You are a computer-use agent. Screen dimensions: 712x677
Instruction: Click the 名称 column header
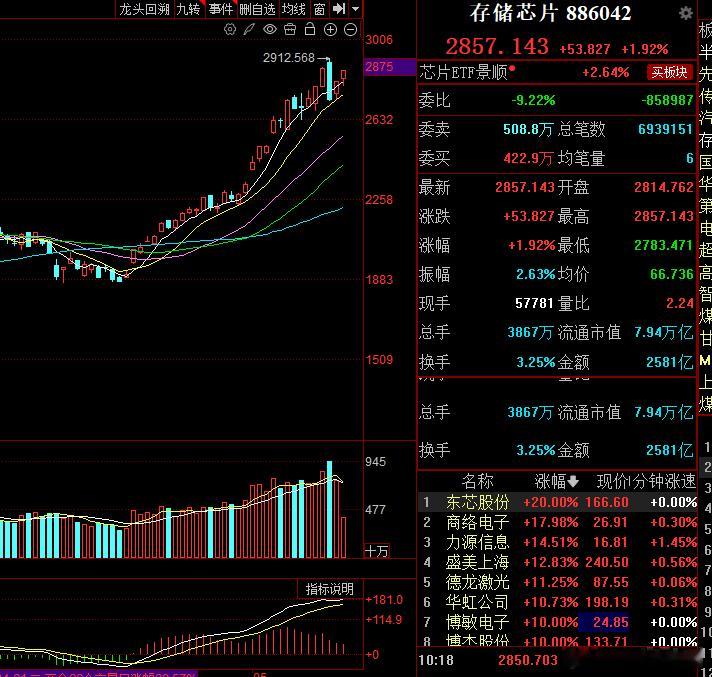477,481
